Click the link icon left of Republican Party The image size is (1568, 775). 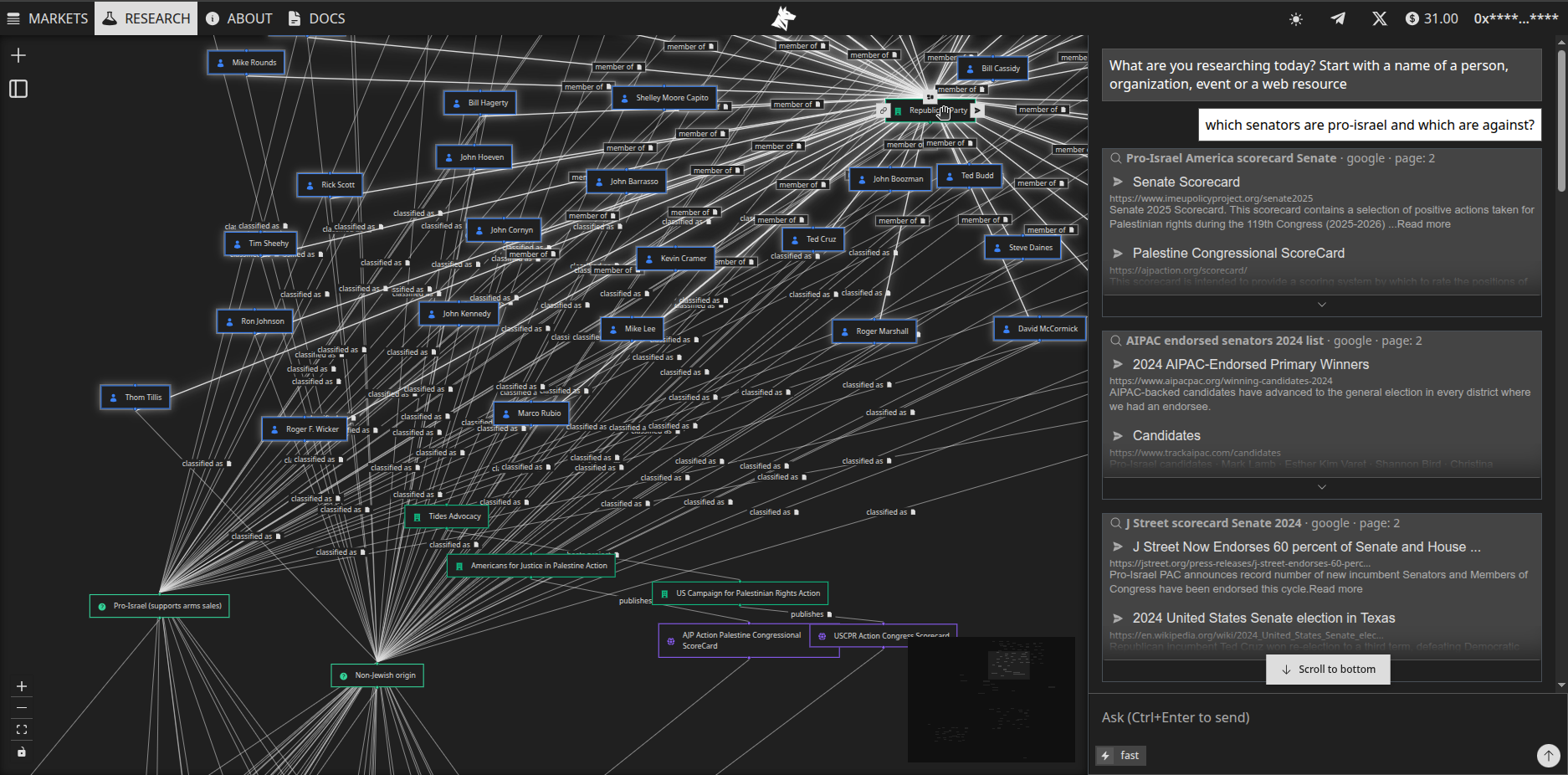tap(883, 110)
